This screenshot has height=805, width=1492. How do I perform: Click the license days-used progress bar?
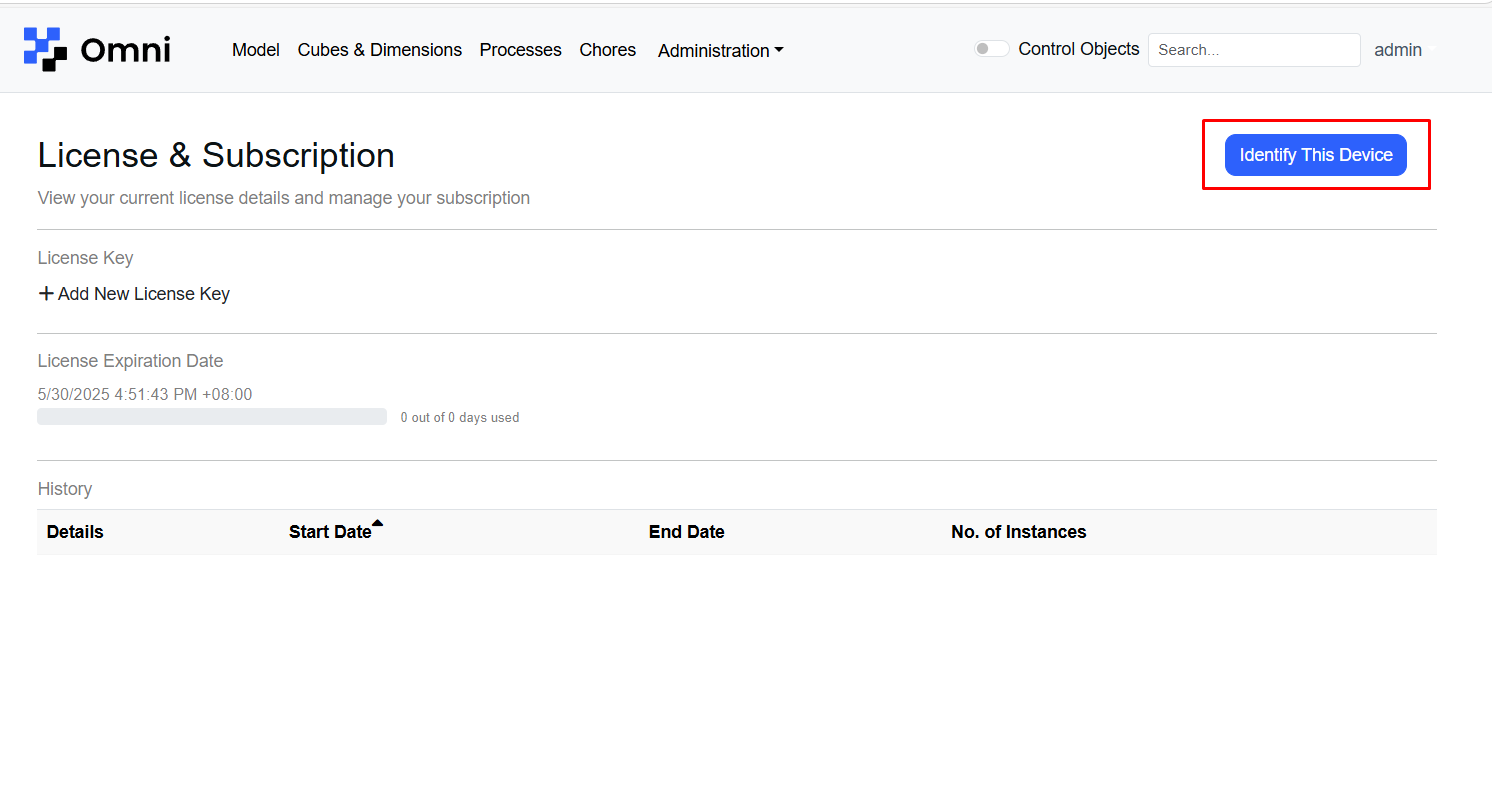pyautogui.click(x=212, y=417)
